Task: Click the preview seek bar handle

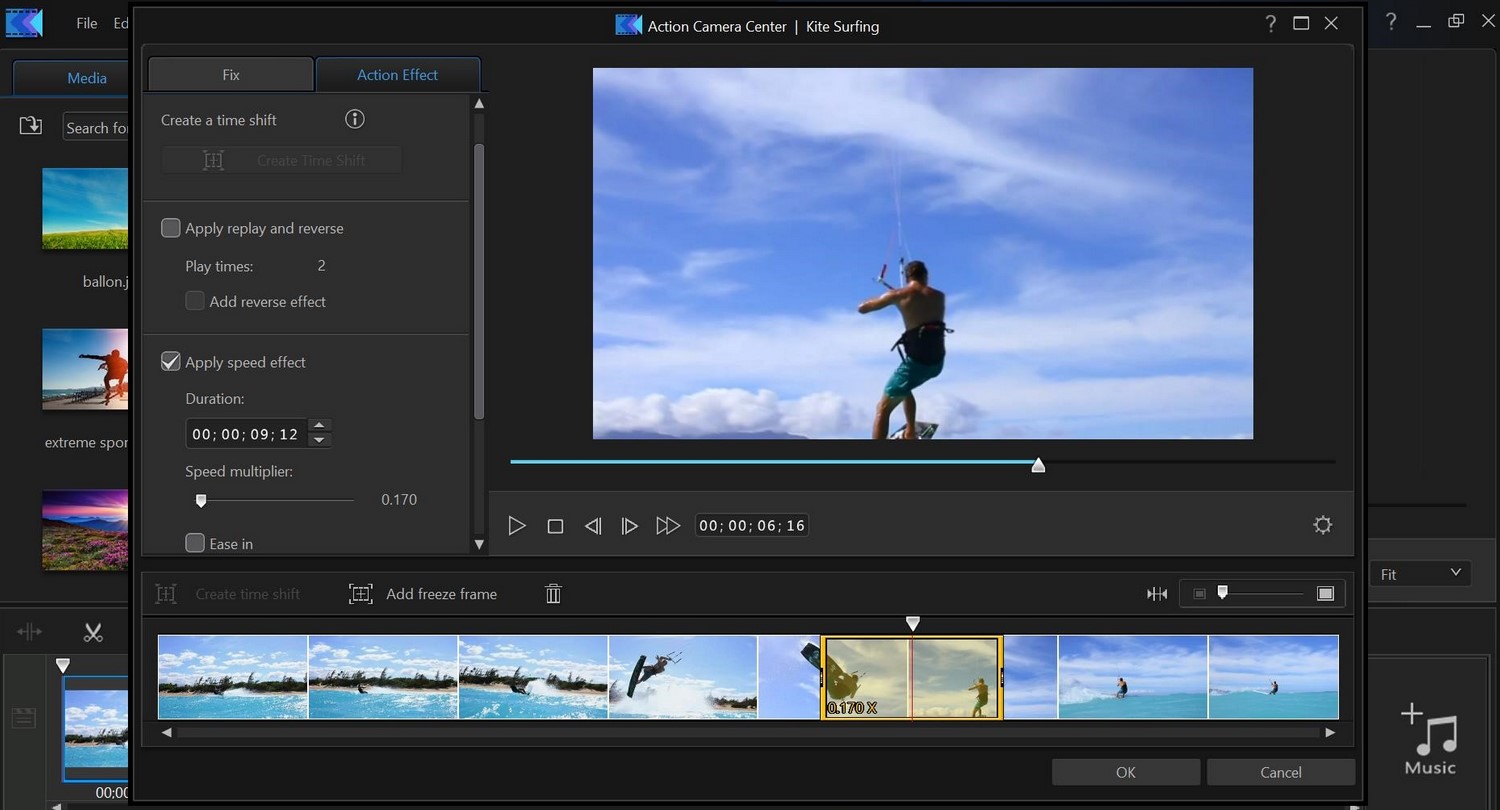Action: (x=1038, y=465)
